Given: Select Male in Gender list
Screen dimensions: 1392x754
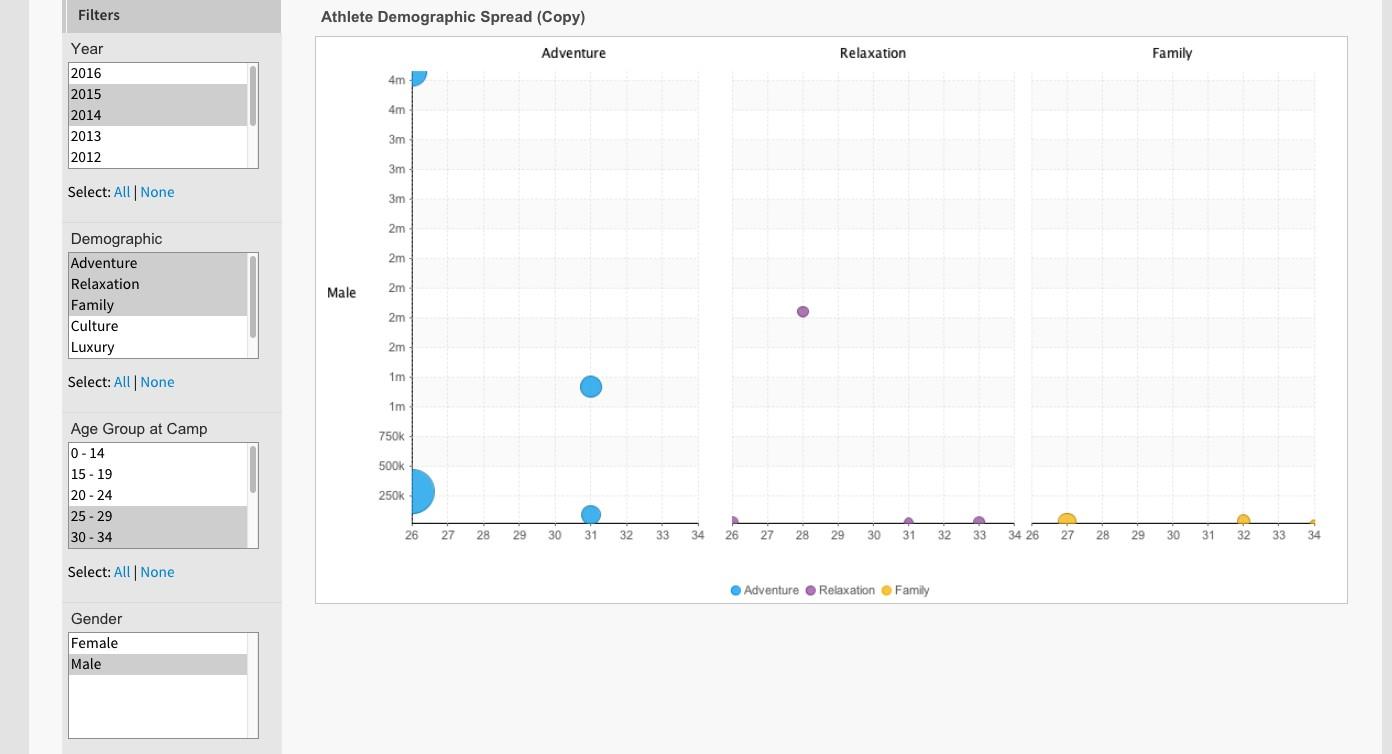Looking at the screenshot, I should 158,664.
